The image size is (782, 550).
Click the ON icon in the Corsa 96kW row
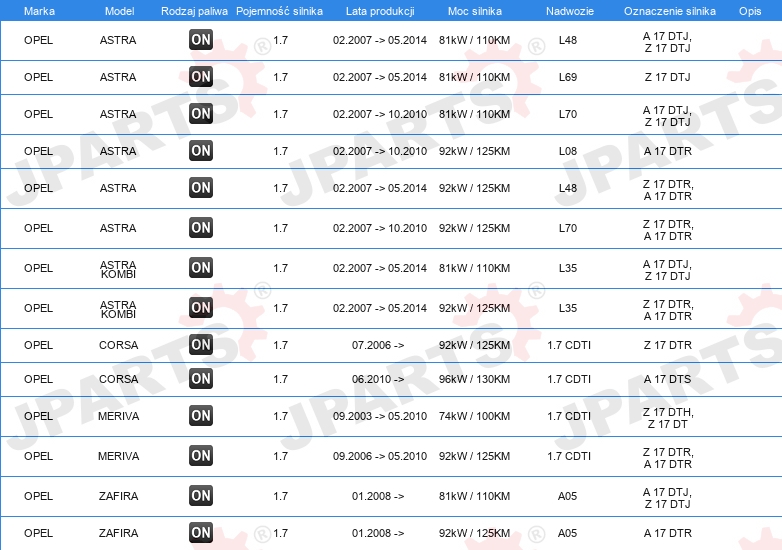[x=201, y=379]
